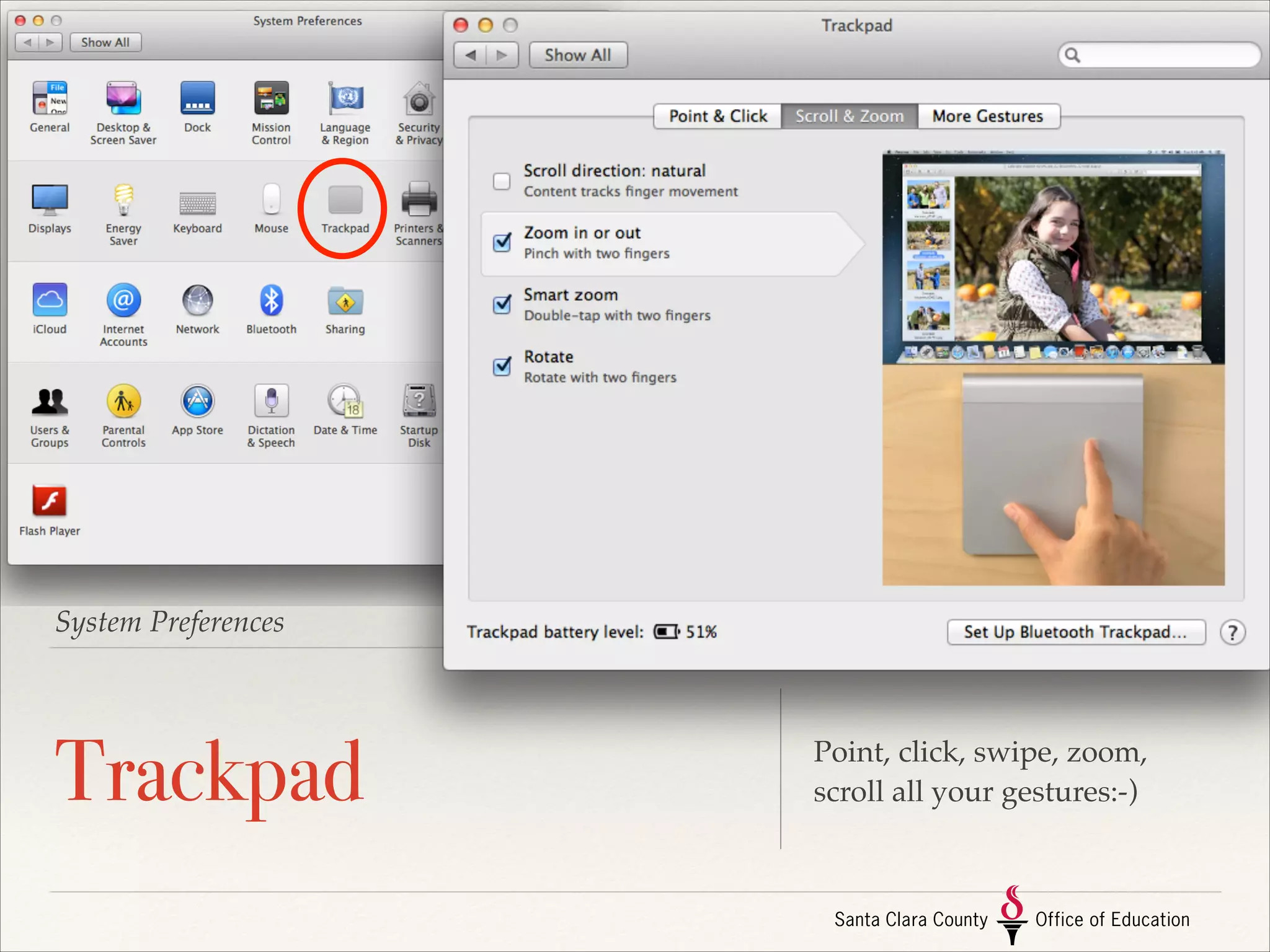Go forward in System Preferences window
This screenshot has height=952, width=1270.
click(51, 42)
